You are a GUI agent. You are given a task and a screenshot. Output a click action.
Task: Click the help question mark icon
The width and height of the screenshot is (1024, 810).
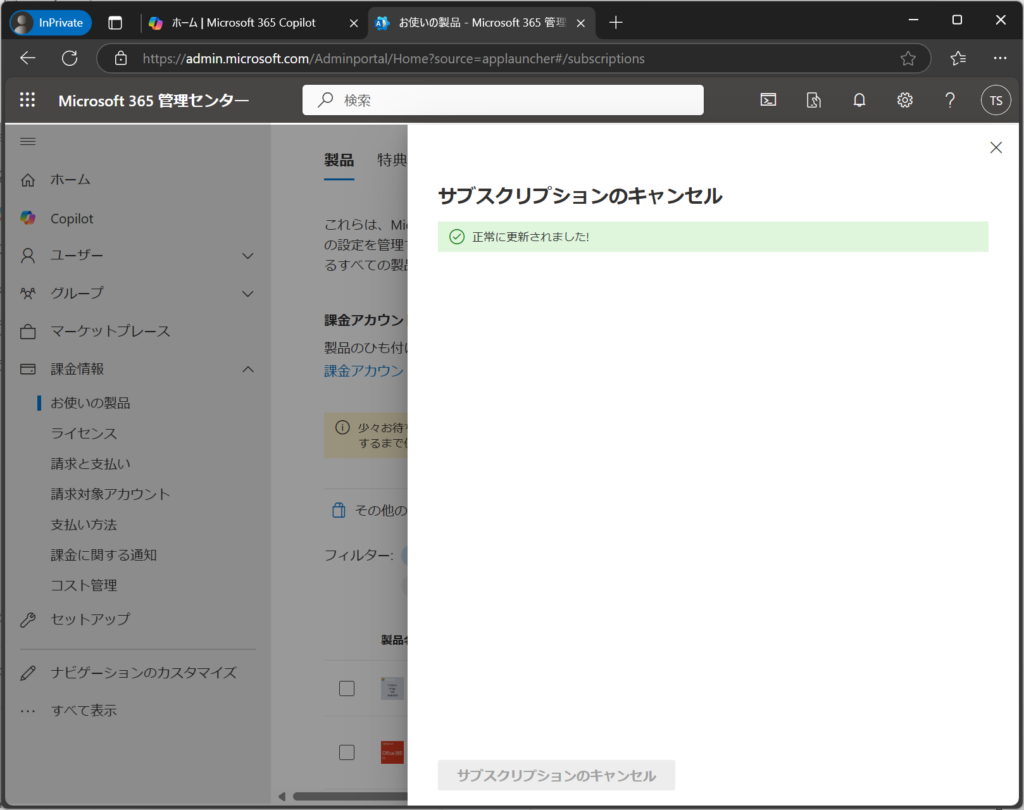pyautogui.click(x=950, y=100)
